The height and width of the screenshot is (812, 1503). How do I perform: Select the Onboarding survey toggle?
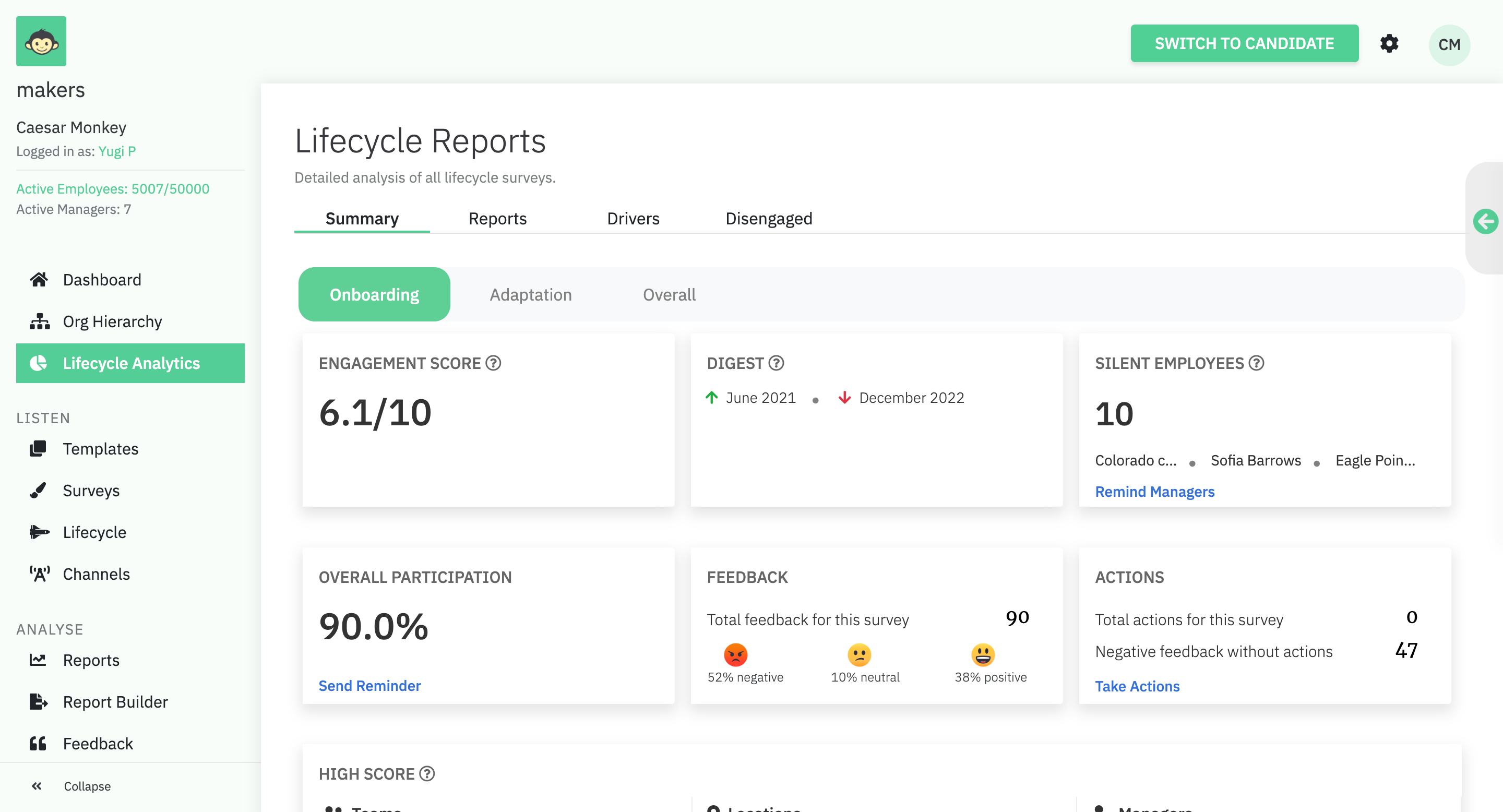(x=374, y=294)
